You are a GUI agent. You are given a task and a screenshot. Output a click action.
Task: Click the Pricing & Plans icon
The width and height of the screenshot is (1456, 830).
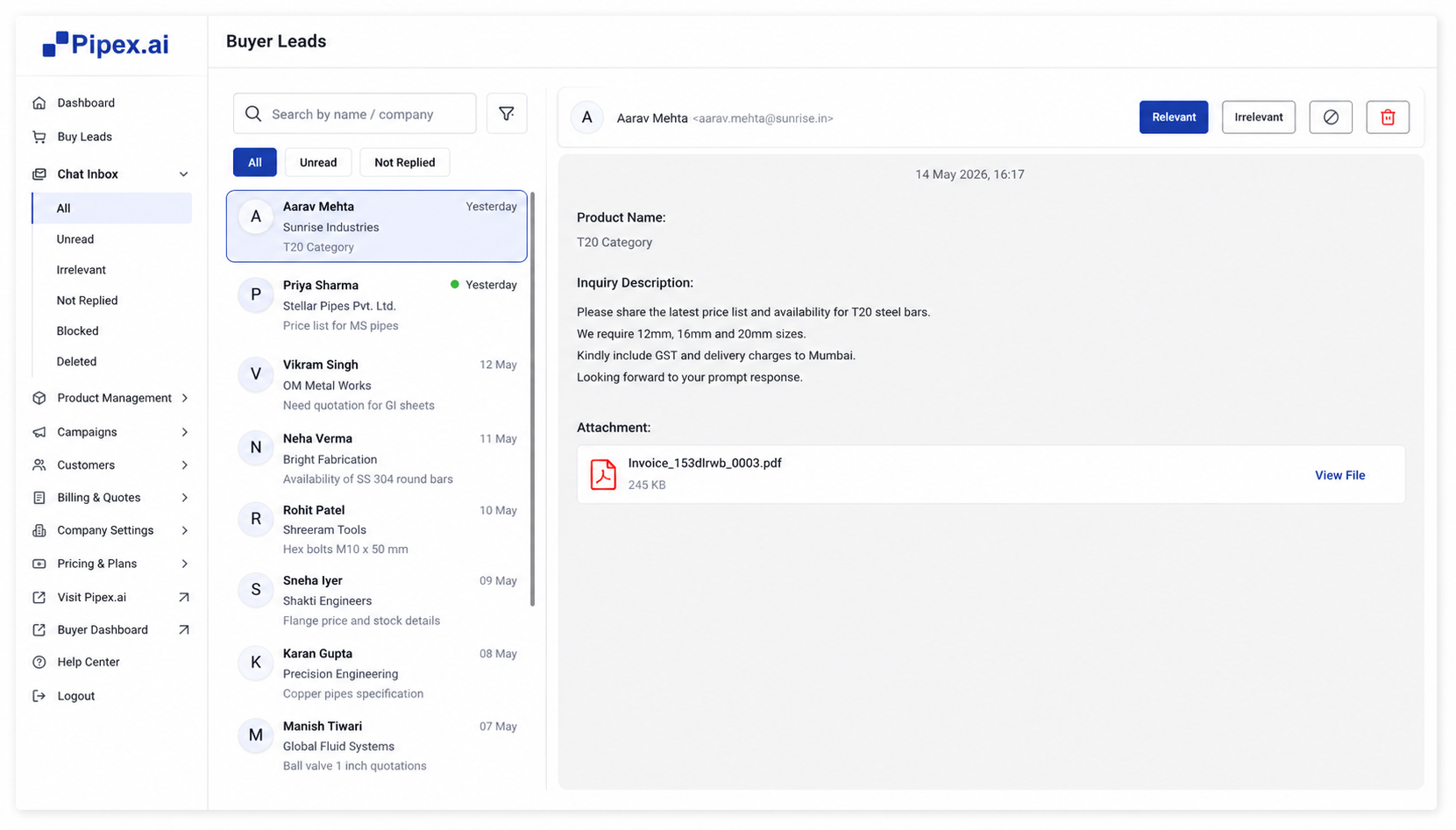click(x=39, y=564)
